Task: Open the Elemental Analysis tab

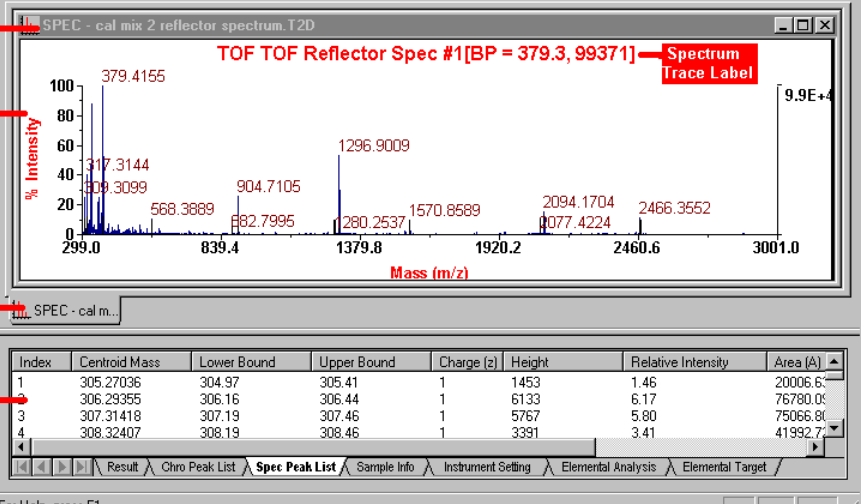Action: coord(609,467)
